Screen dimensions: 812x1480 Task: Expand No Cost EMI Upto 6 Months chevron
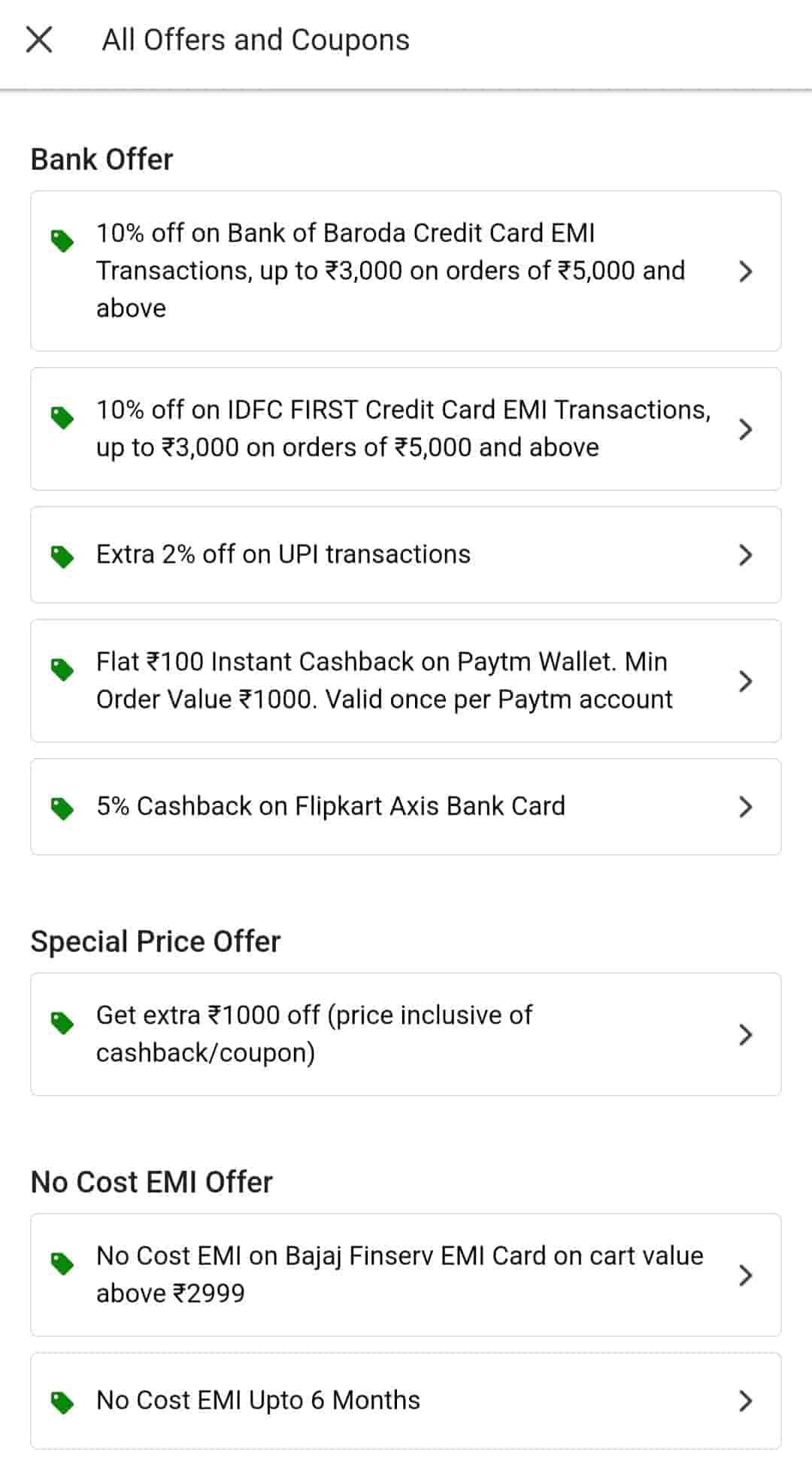[x=745, y=1401]
